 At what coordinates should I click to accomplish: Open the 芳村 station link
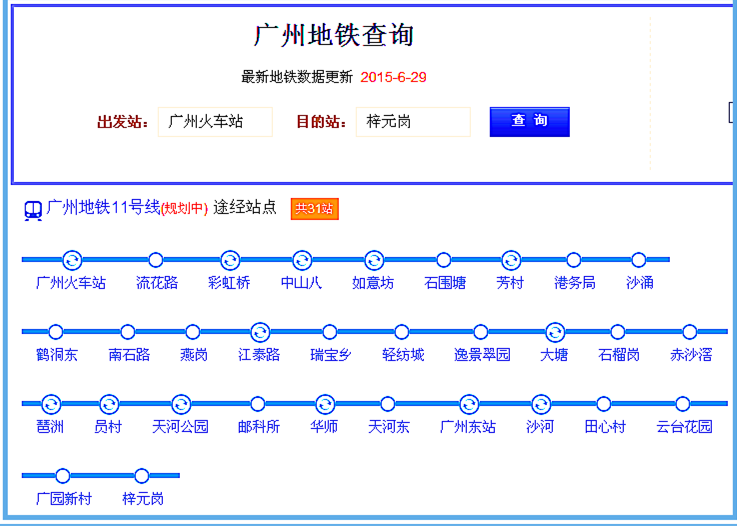pos(510,283)
